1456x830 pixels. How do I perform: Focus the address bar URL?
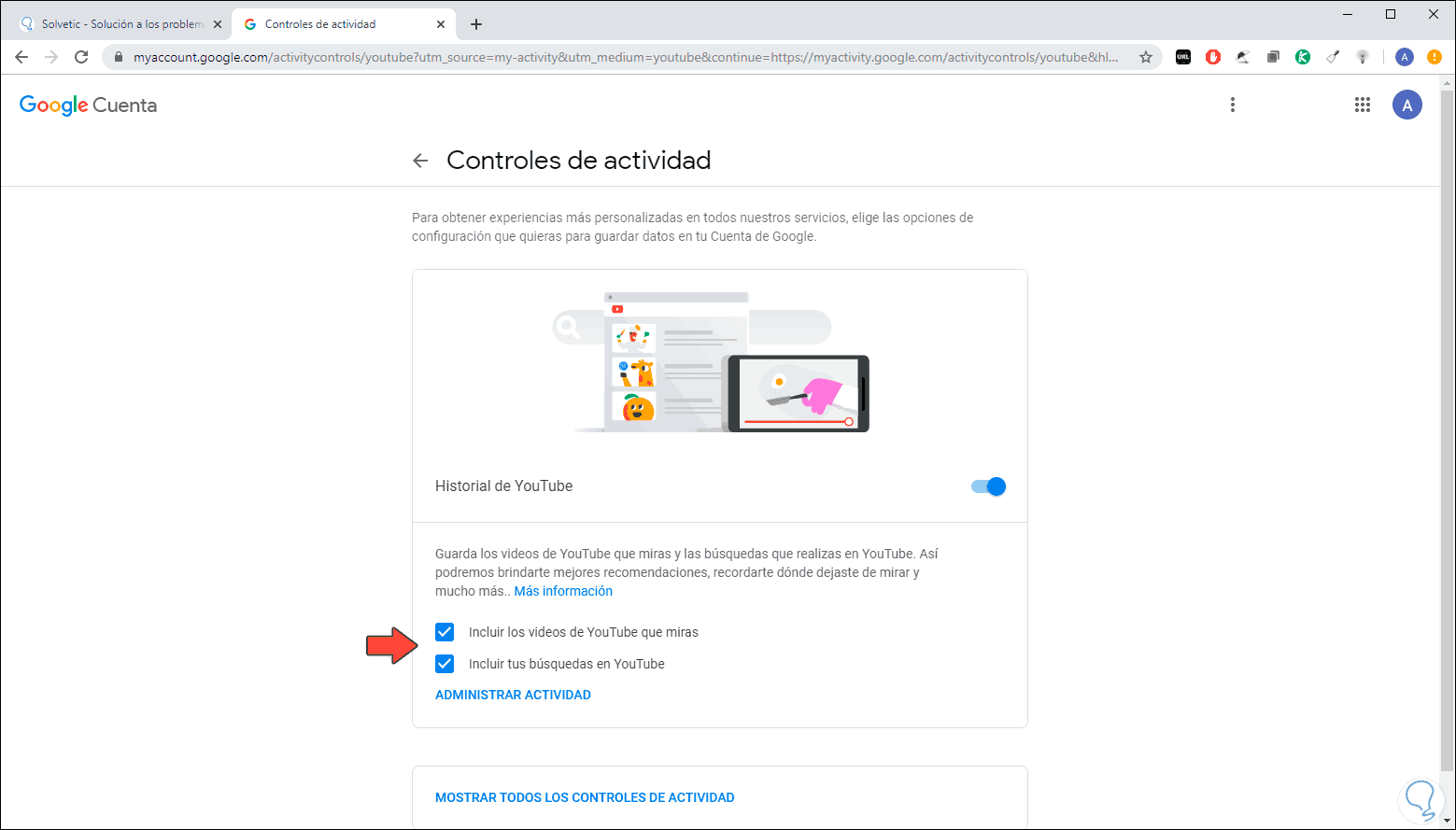[x=626, y=57]
